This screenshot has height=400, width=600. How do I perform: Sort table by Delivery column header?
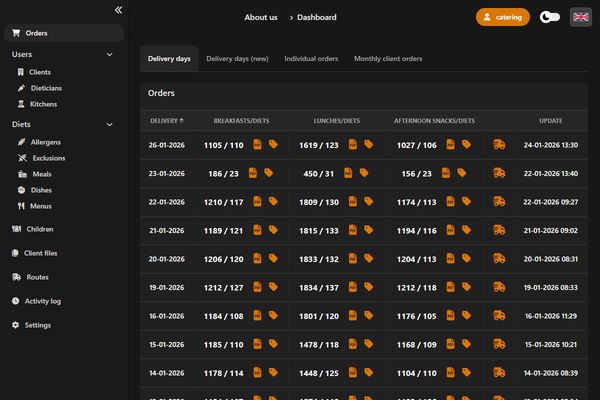(x=166, y=121)
